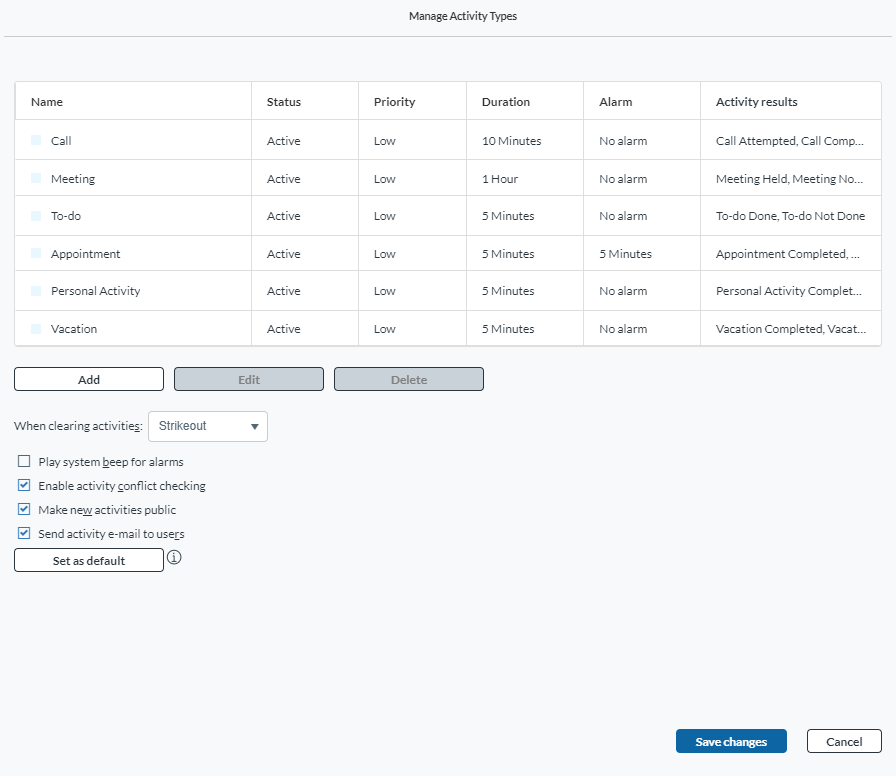Image resolution: width=896 pixels, height=776 pixels.
Task: Click Set as default button
Action: point(89,561)
